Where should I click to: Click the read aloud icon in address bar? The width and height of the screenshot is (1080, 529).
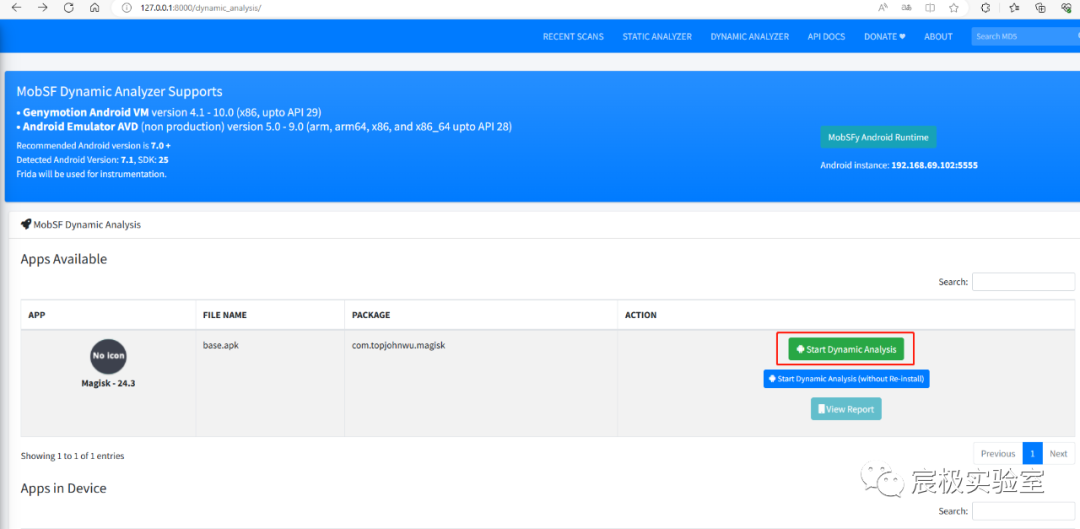click(x=883, y=8)
